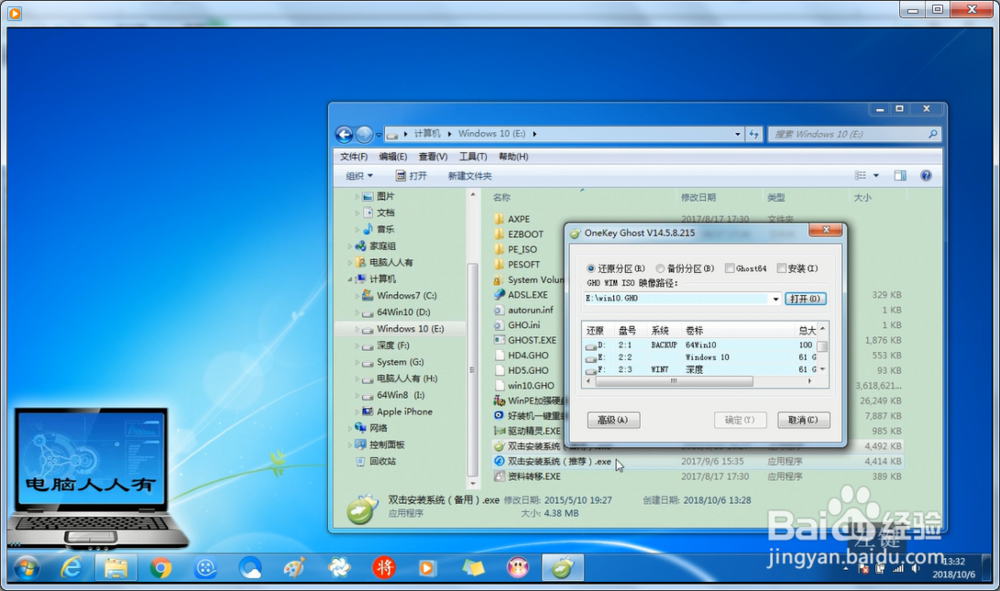Click the 打开(O) button

tap(805, 298)
